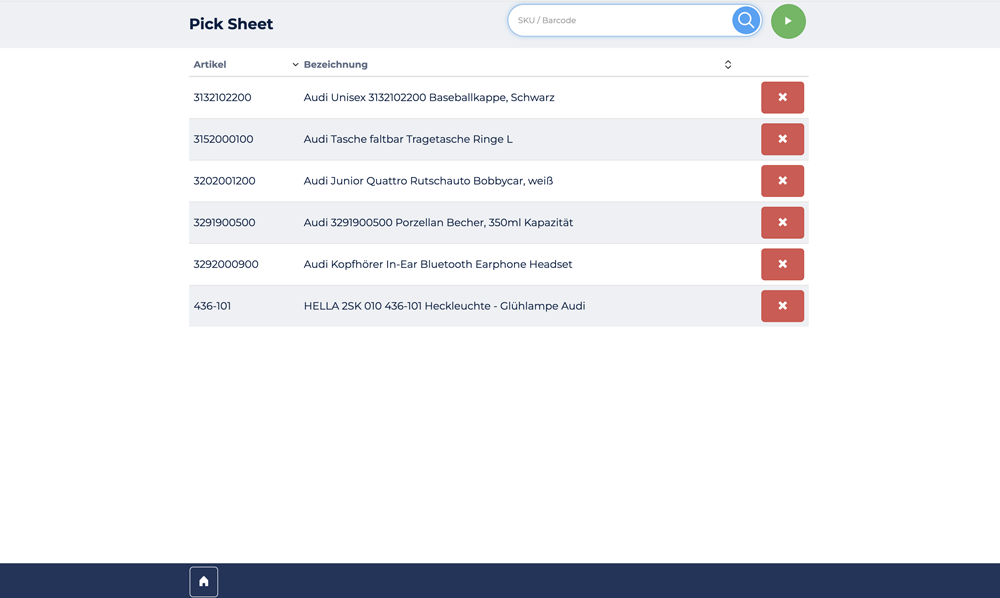Click the Bezeichnung column header label

tap(336, 65)
